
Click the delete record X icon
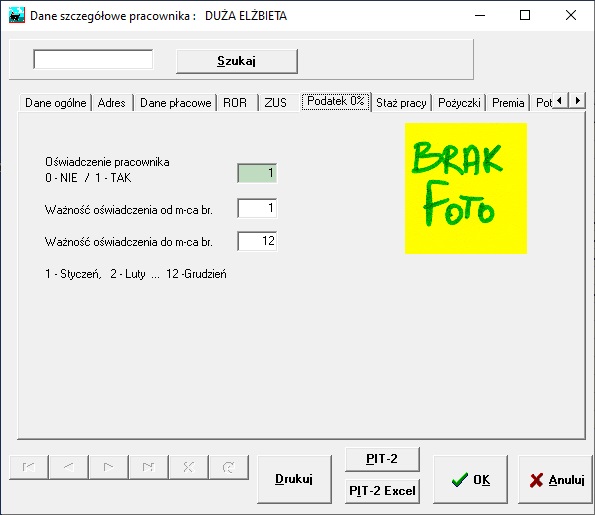[189, 467]
